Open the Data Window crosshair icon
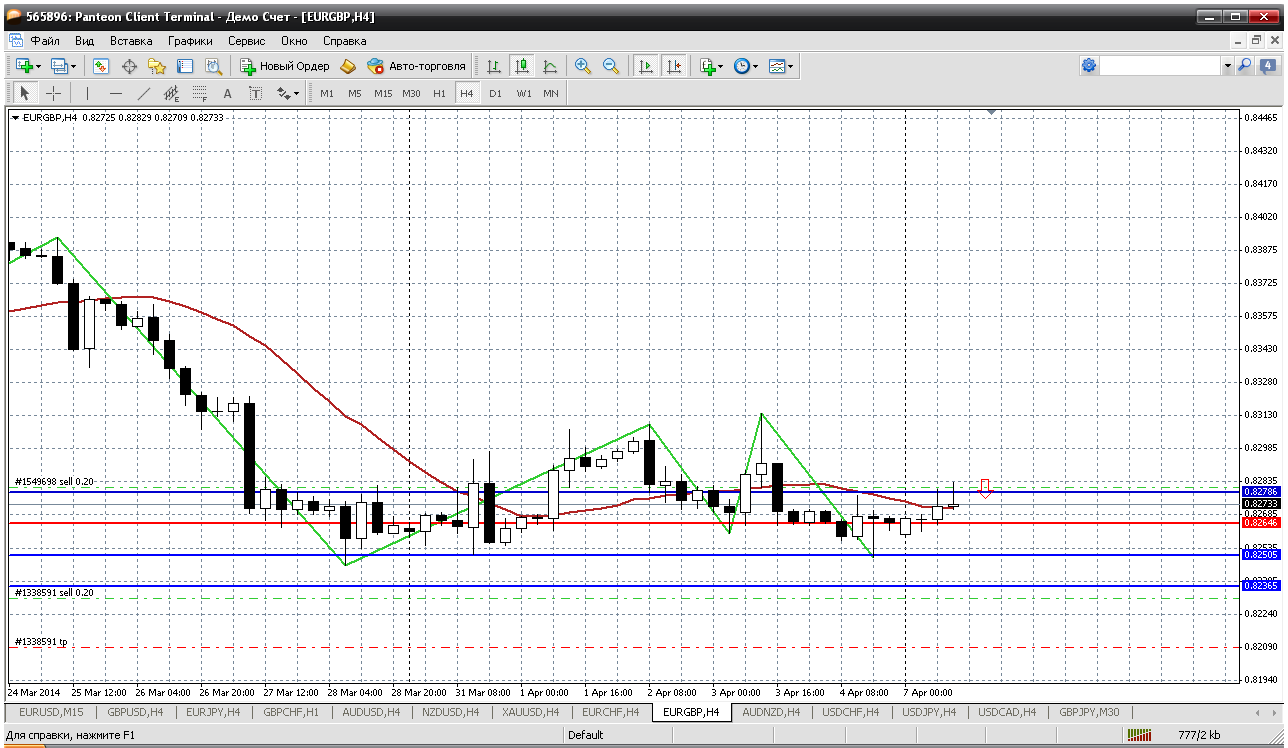 coord(129,66)
